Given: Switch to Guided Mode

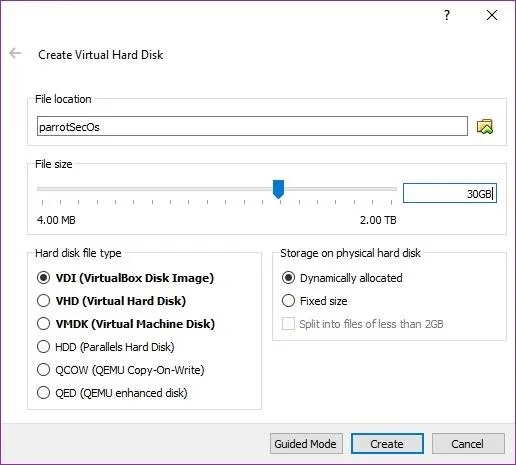Looking at the screenshot, I should coord(306,444).
